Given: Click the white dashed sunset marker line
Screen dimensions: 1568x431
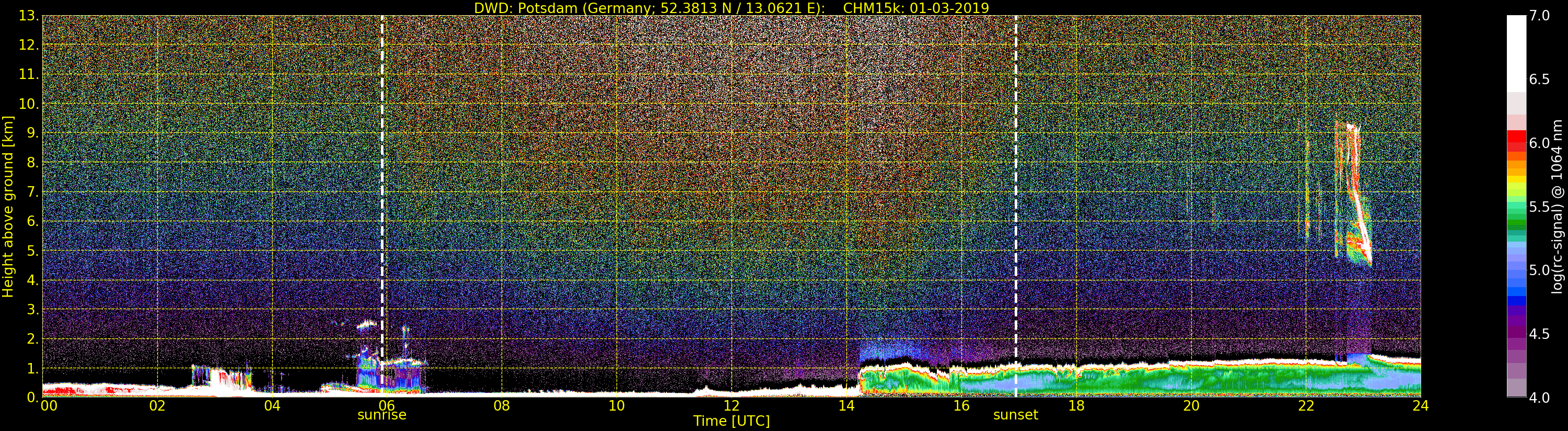Looking at the screenshot, I should [1016, 206].
